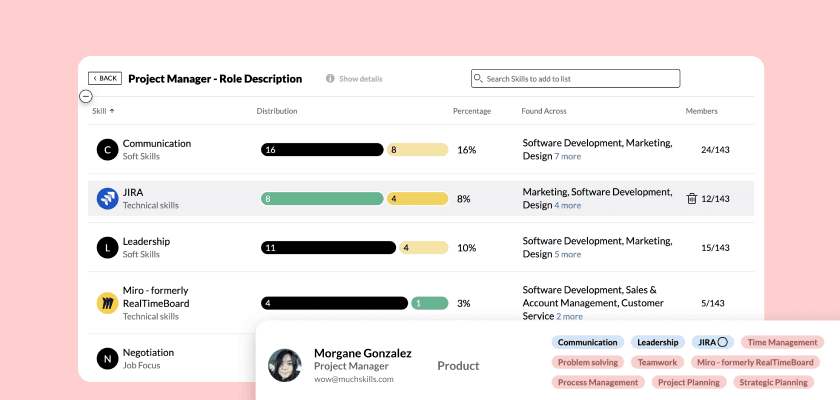The height and width of the screenshot is (400, 840).
Task: Click the Miro logo icon
Action: [x=107, y=303]
